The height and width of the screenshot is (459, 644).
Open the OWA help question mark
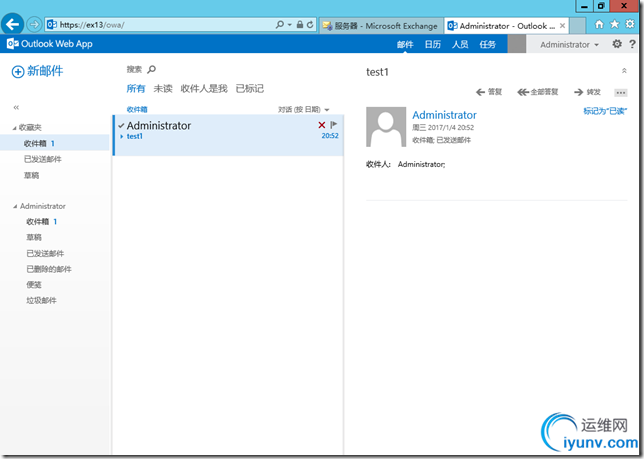pos(632,44)
